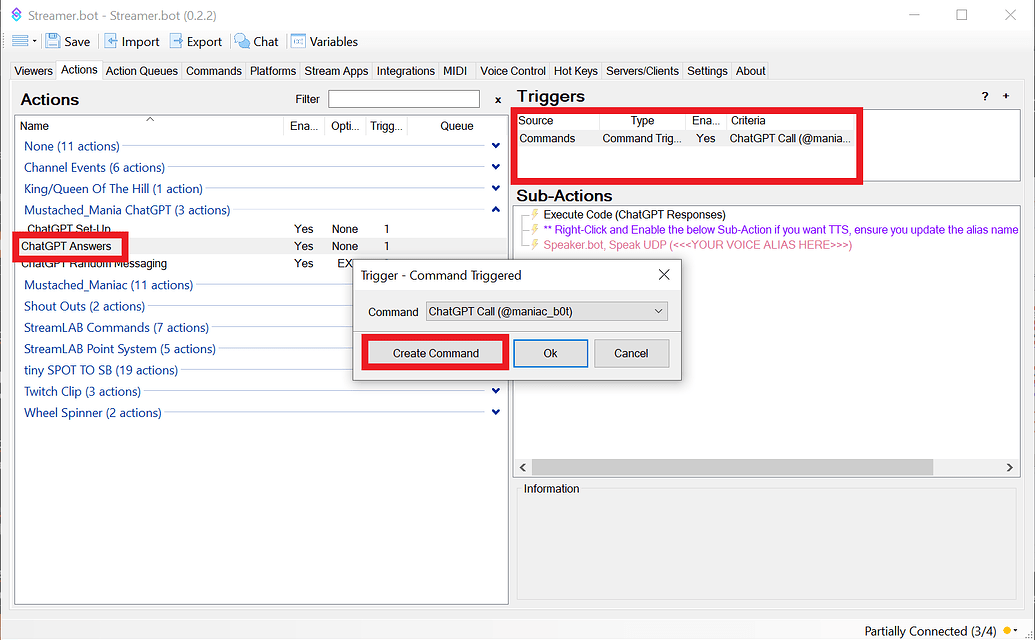Click the plus icon to add trigger
Viewport: 1035px width, 640px height.
point(1006,96)
